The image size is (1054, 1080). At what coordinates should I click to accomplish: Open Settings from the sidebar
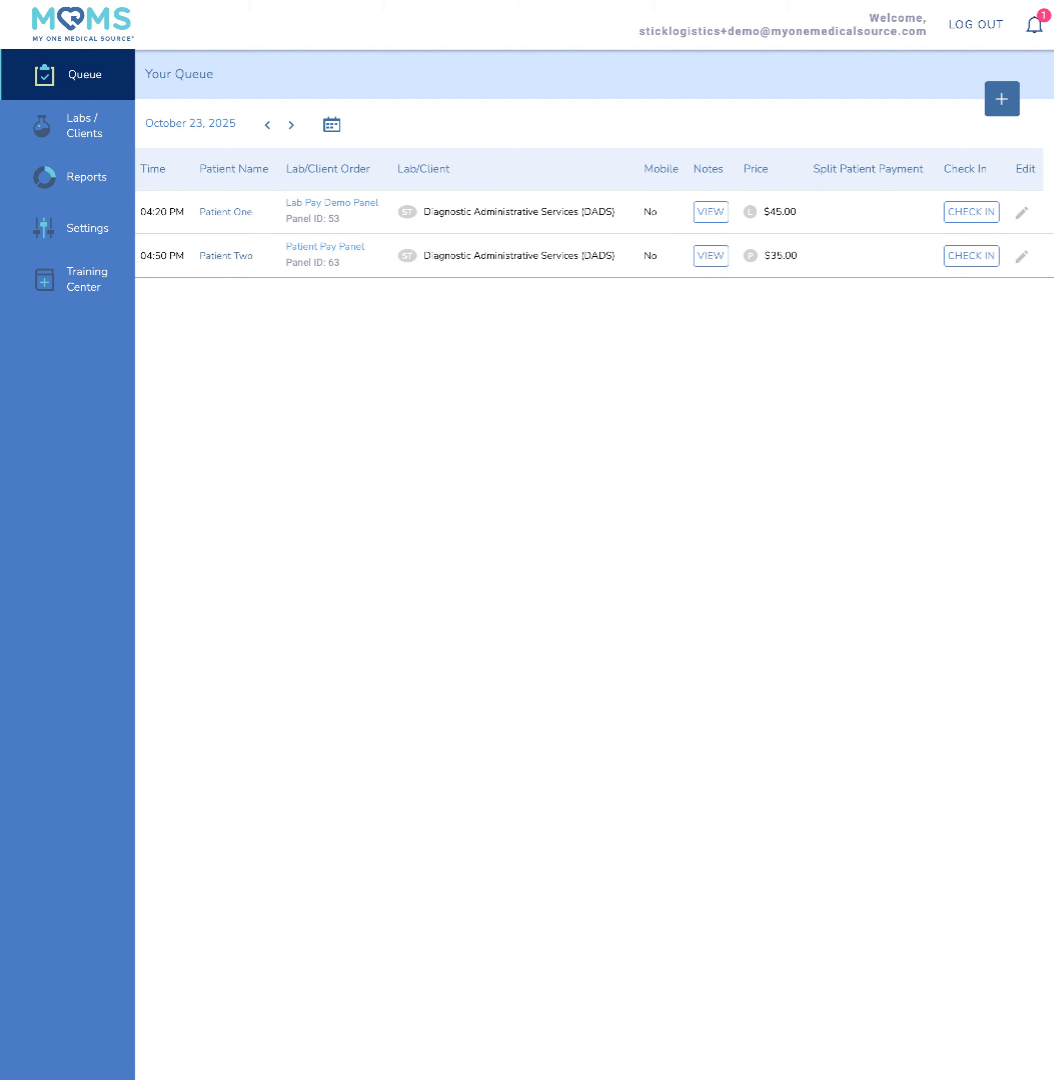(68, 228)
